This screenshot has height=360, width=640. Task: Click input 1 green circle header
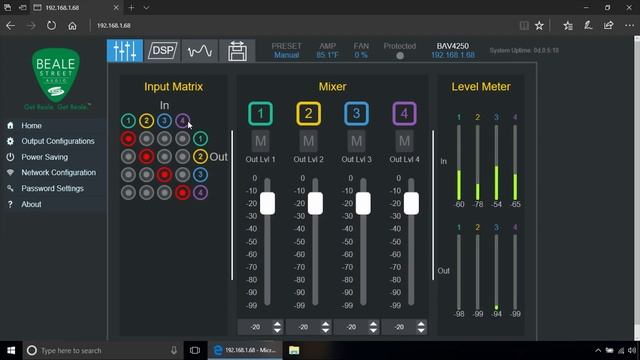(128, 121)
